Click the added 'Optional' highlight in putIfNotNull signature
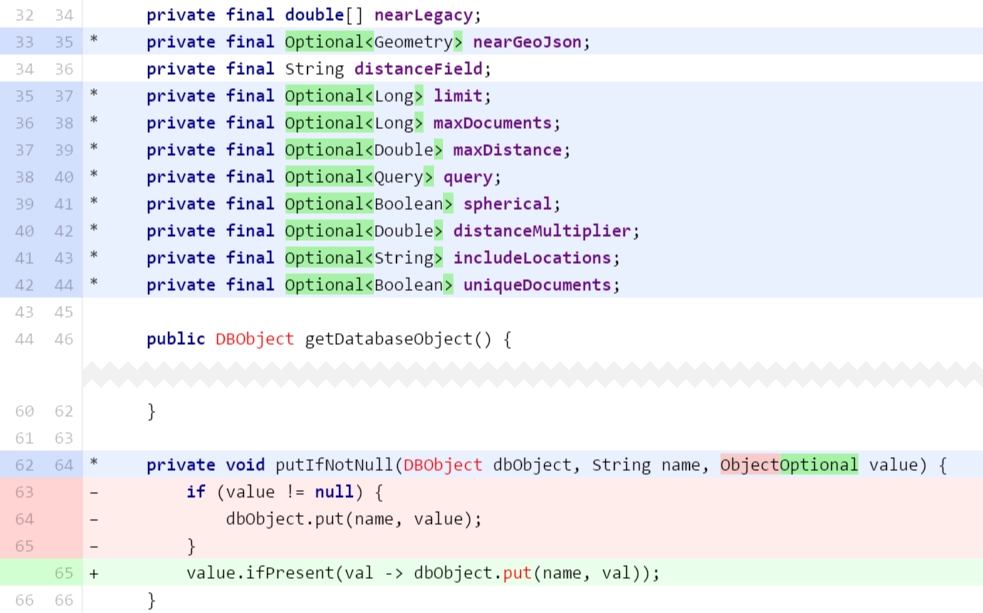This screenshot has width=983, height=613. 819,465
